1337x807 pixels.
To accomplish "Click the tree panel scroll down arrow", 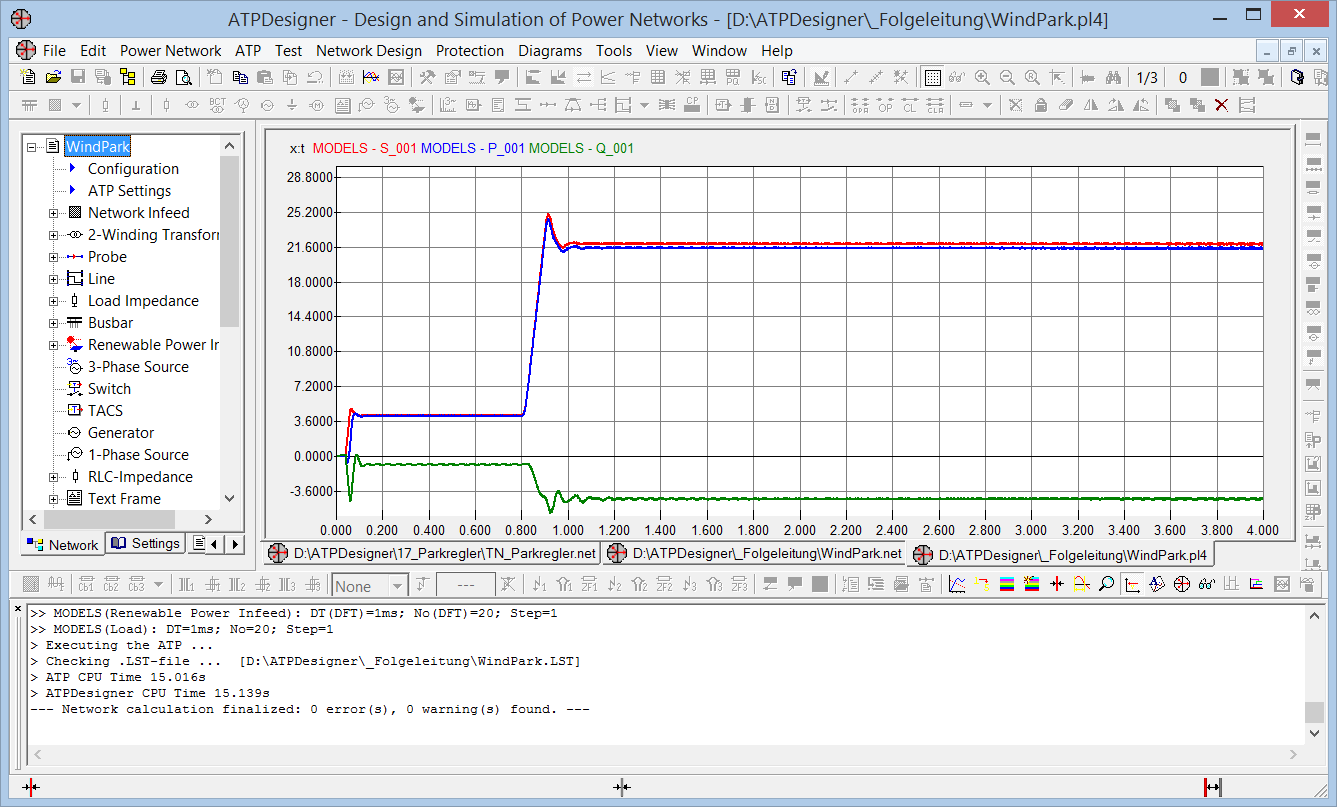I will [229, 498].
